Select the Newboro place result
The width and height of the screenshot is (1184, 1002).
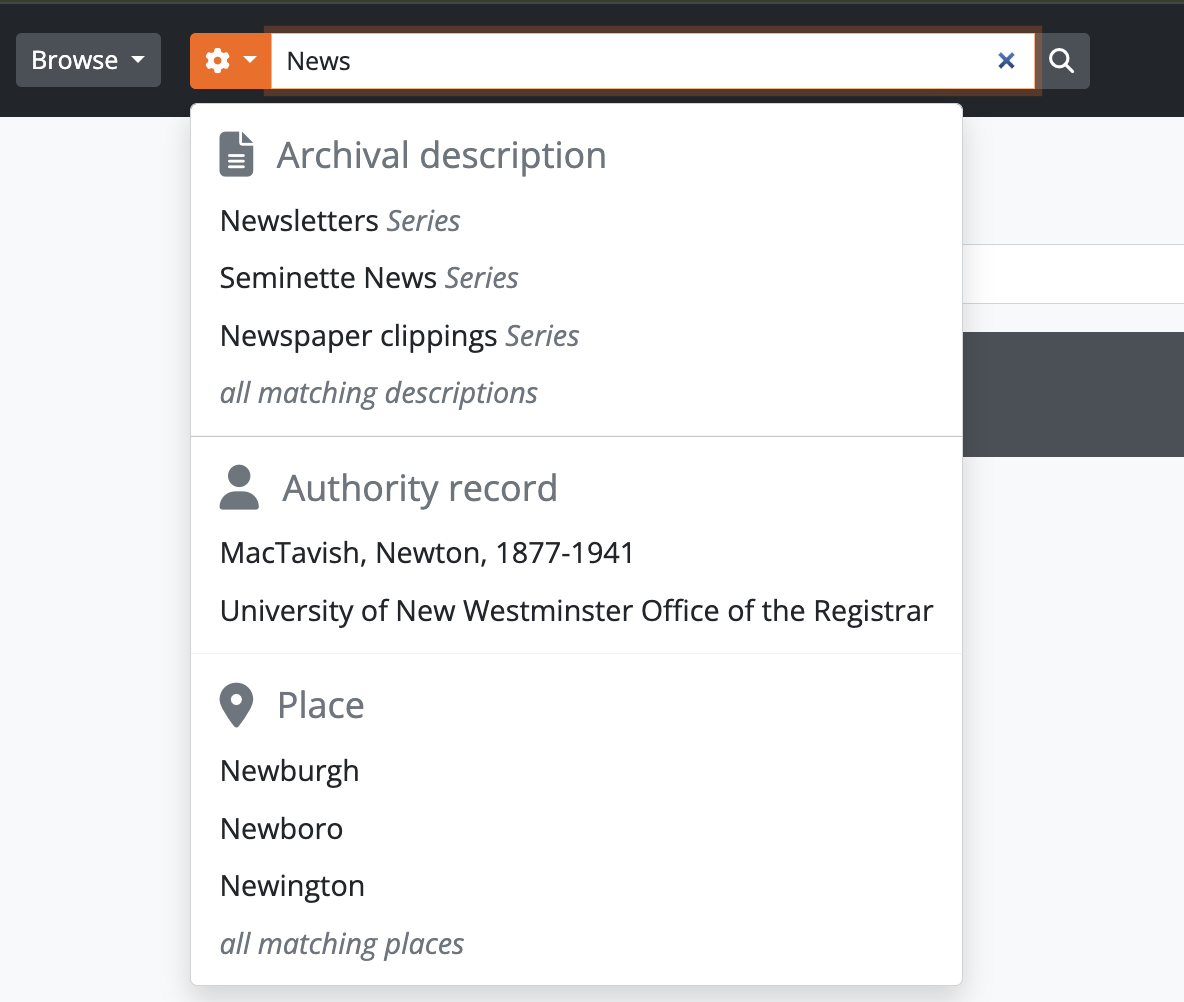point(281,829)
